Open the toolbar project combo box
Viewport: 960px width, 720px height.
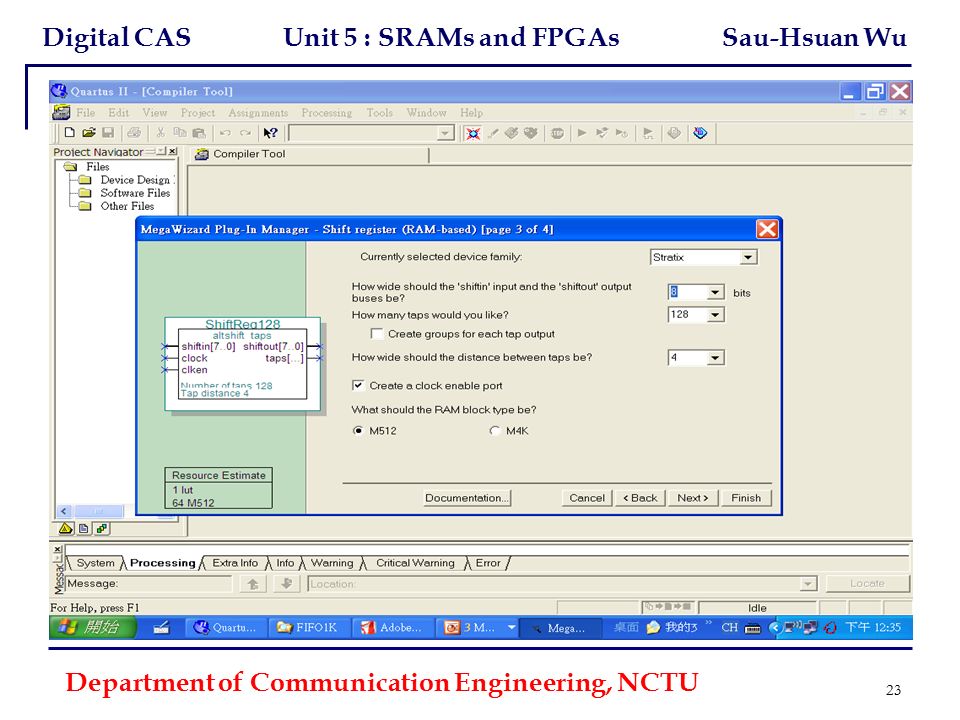(445, 133)
